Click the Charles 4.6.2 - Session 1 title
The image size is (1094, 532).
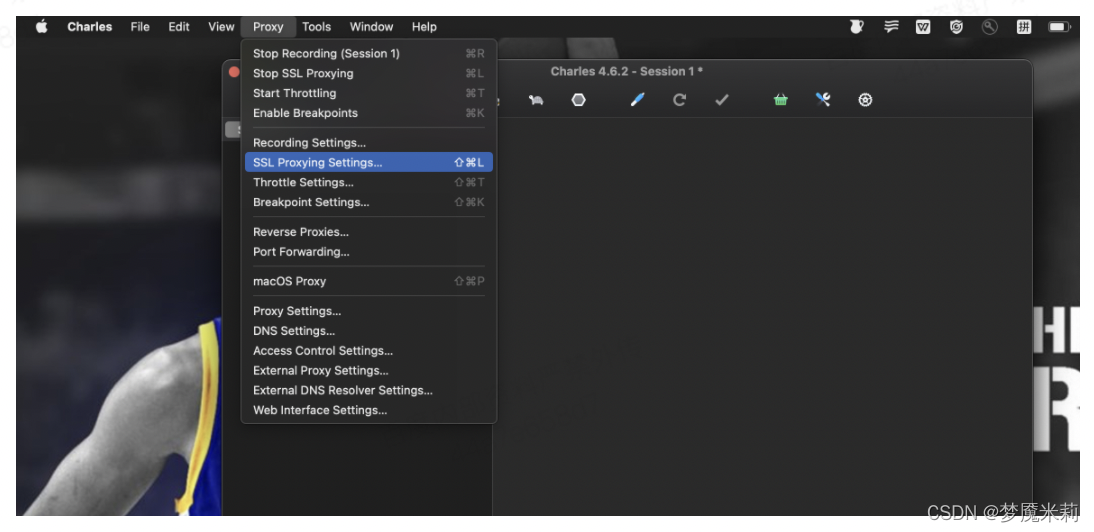click(x=626, y=71)
